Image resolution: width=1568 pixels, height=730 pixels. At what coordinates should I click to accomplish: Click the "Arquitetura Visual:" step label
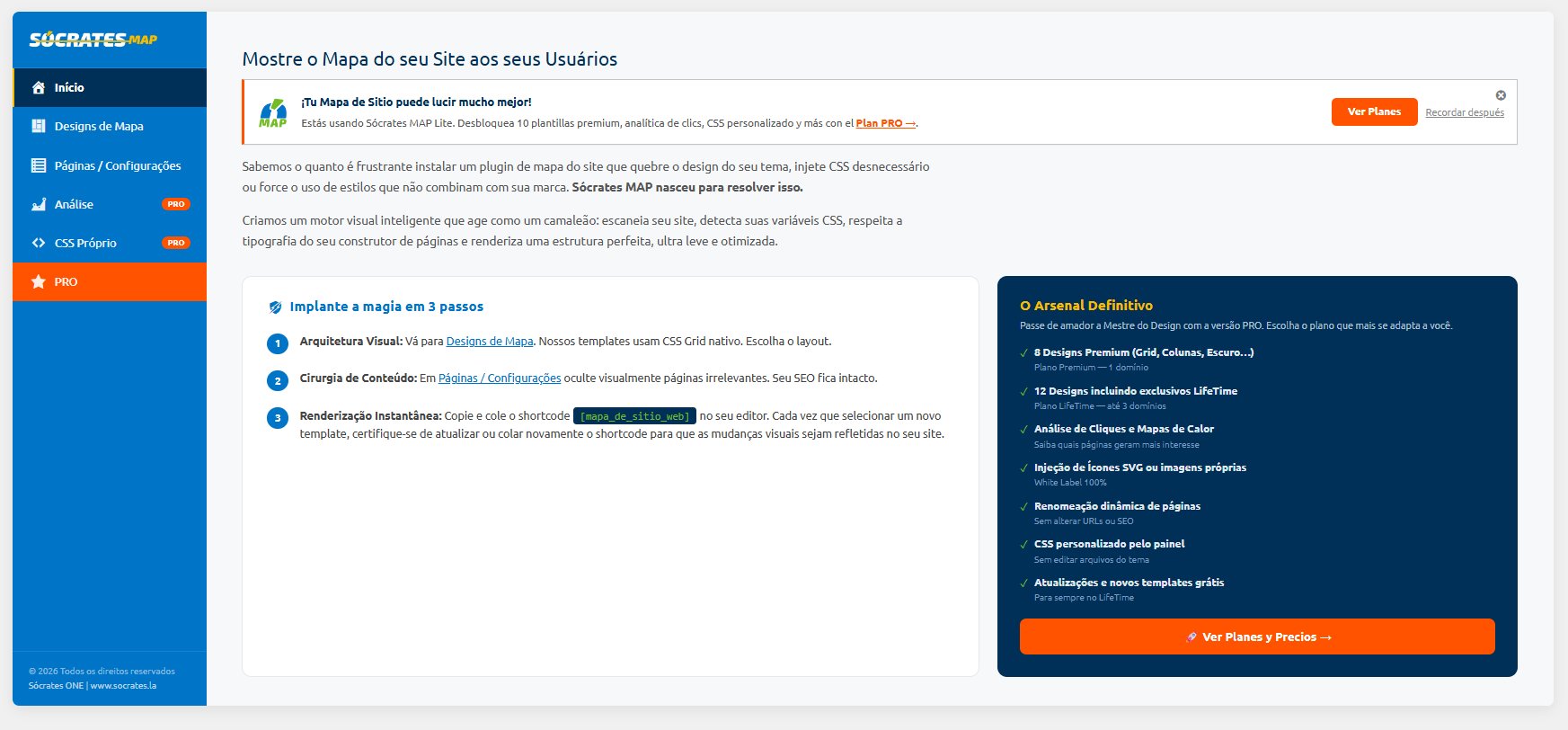(351, 342)
